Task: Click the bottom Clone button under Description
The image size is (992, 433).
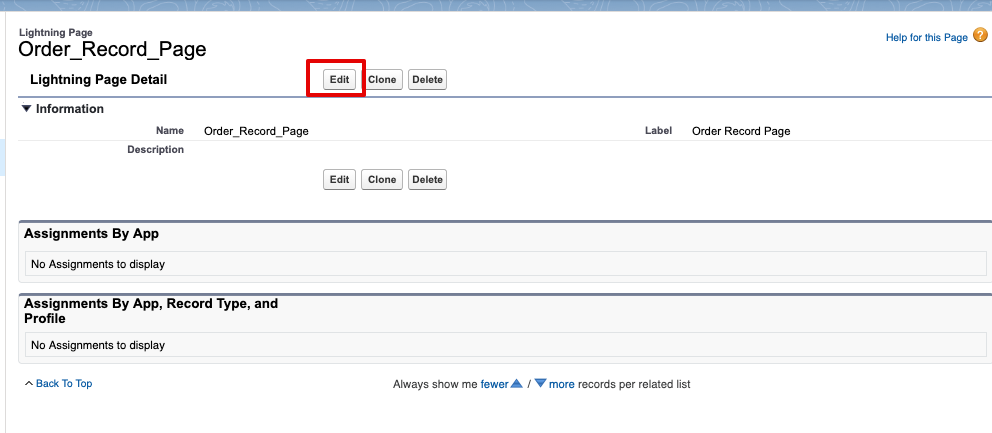Action: click(381, 180)
